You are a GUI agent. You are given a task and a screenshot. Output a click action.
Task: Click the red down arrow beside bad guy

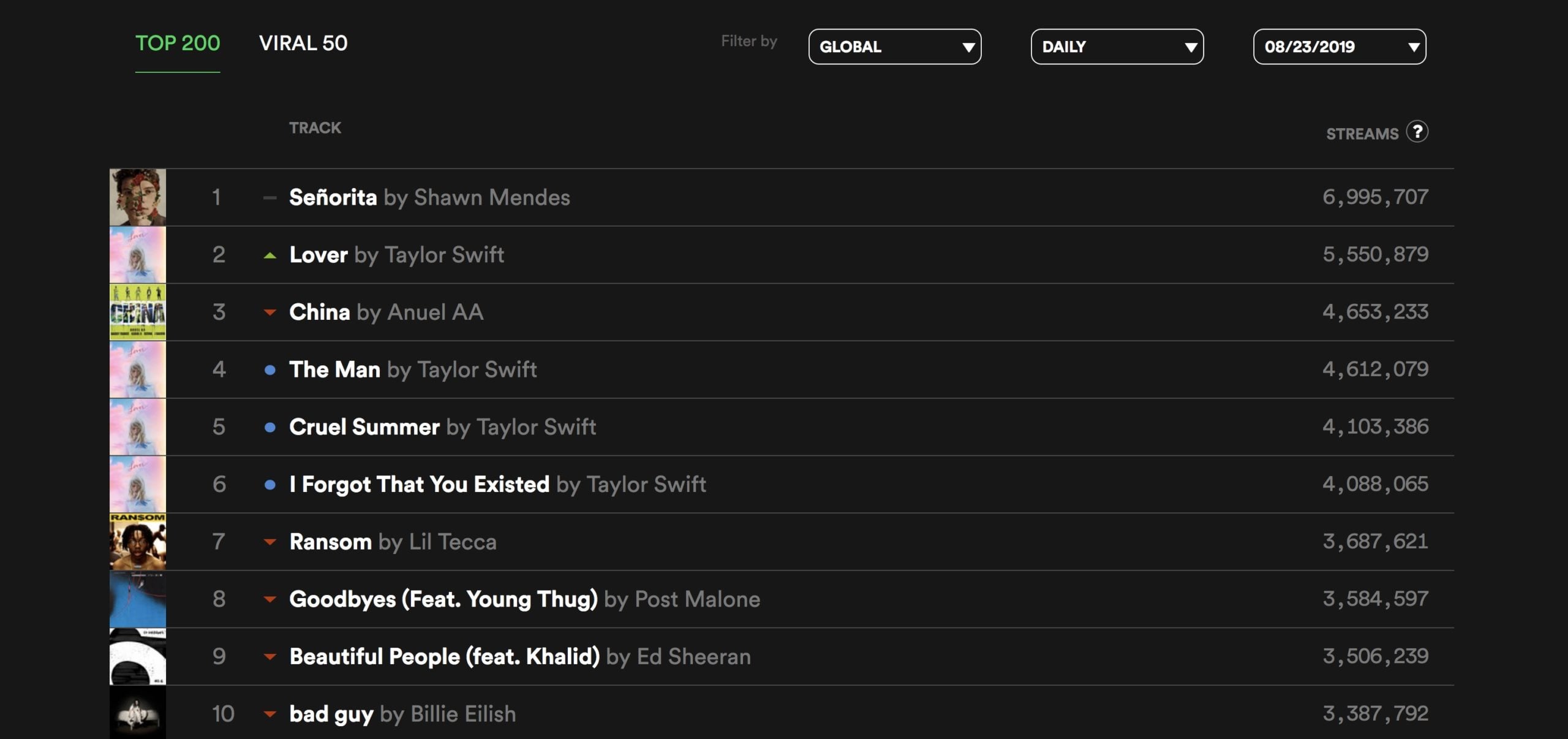(269, 714)
